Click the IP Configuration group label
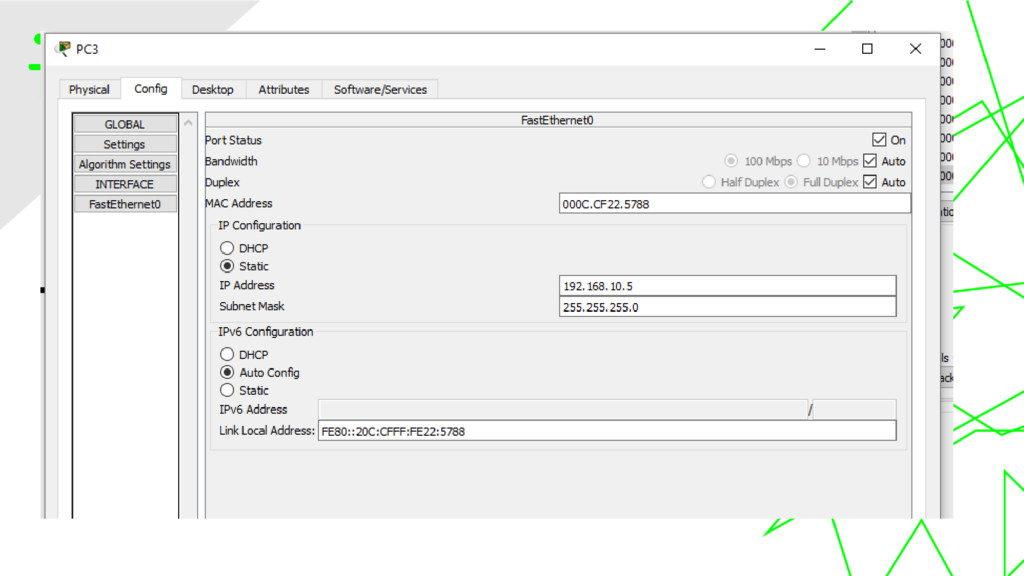Image resolution: width=1024 pixels, height=576 pixels. click(259, 225)
